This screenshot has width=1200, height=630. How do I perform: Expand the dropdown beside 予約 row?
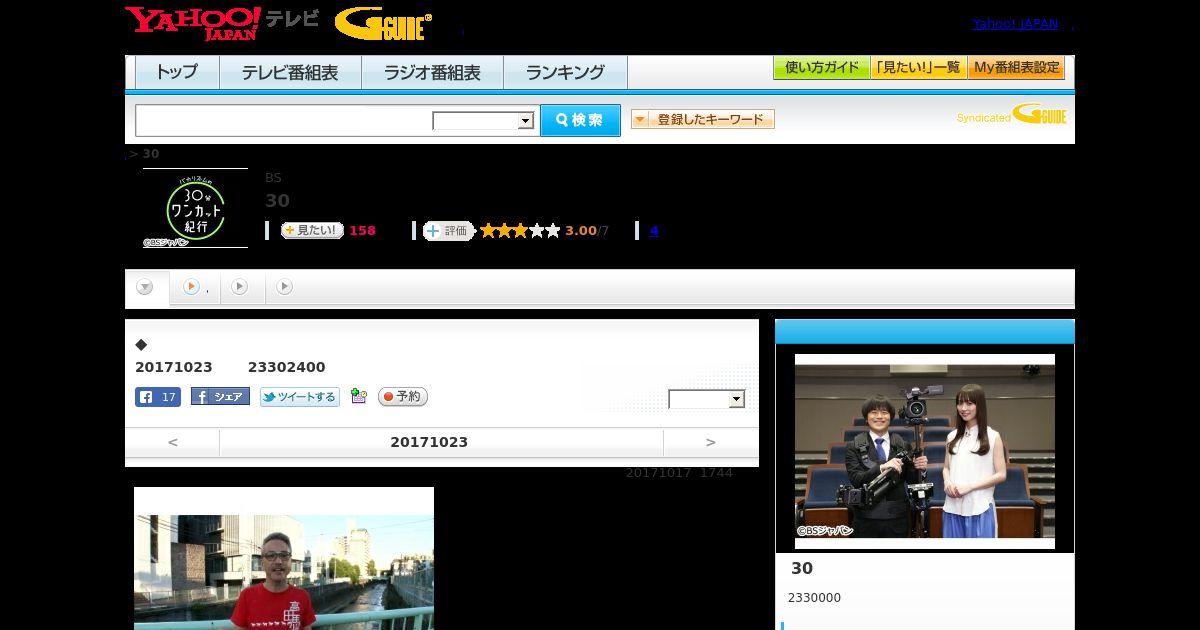coord(707,399)
